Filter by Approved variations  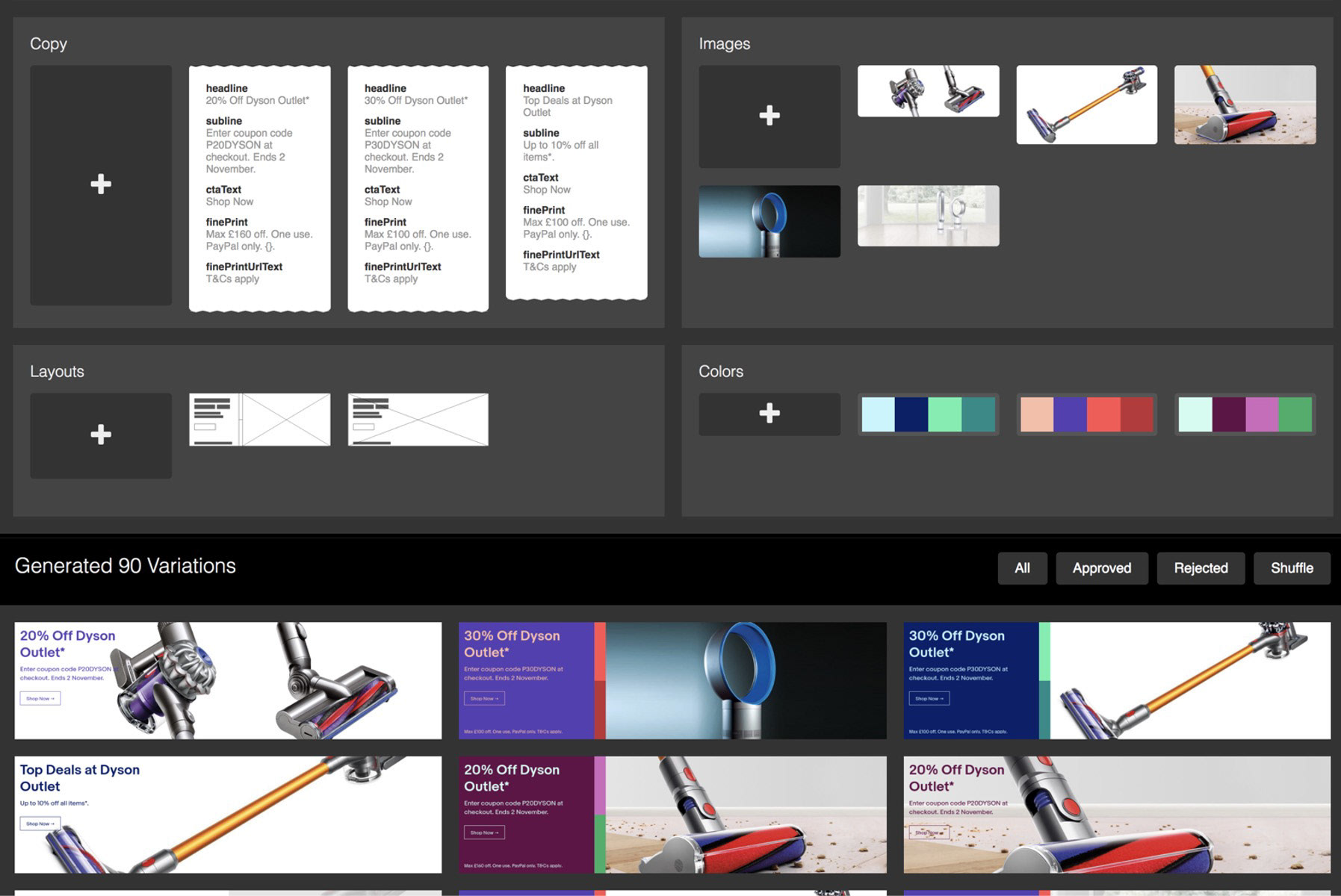point(1102,568)
